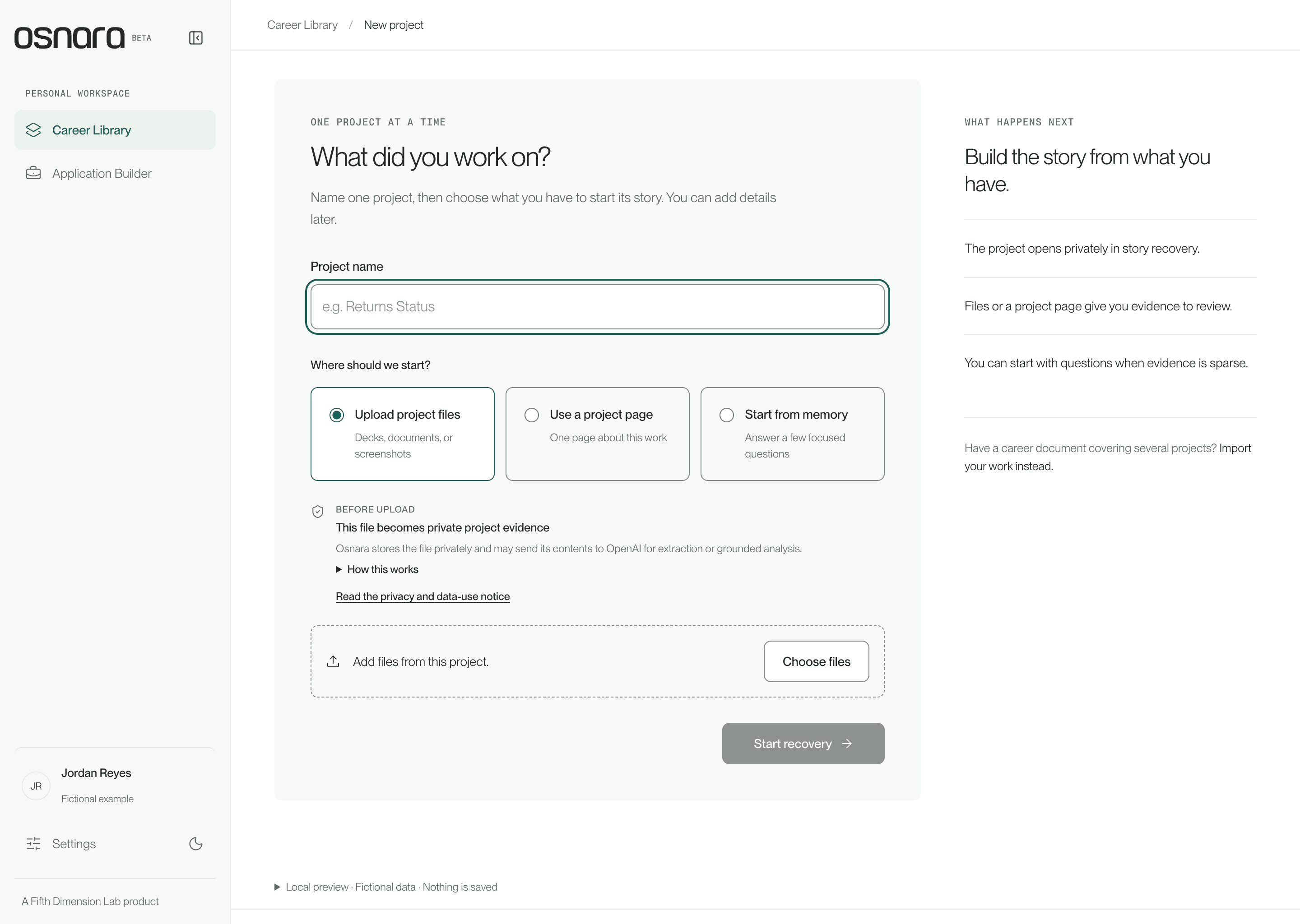Collapse the sidebar with the panel icon
Screen dimensions: 1300x924
[x=196, y=37]
